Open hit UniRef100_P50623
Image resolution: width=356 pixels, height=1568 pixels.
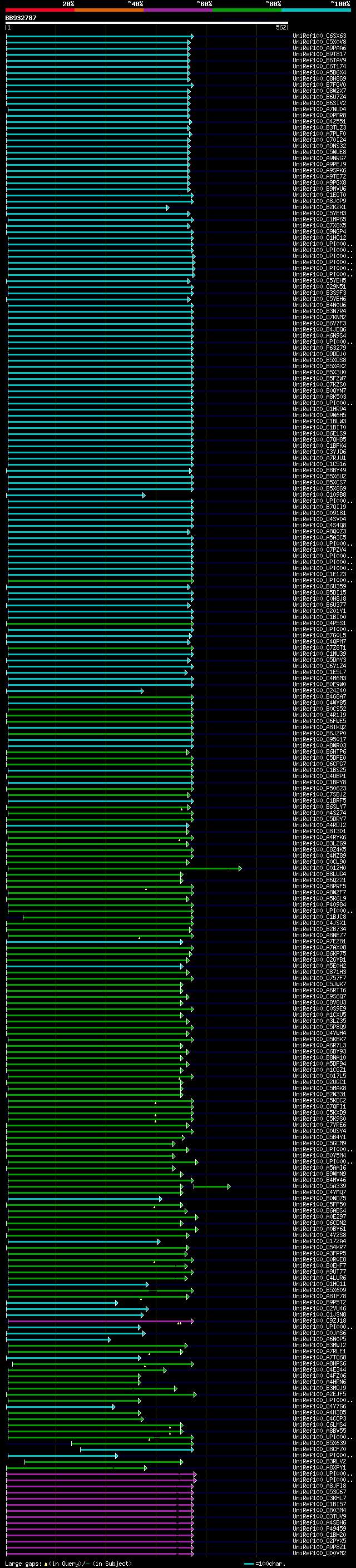point(319,788)
